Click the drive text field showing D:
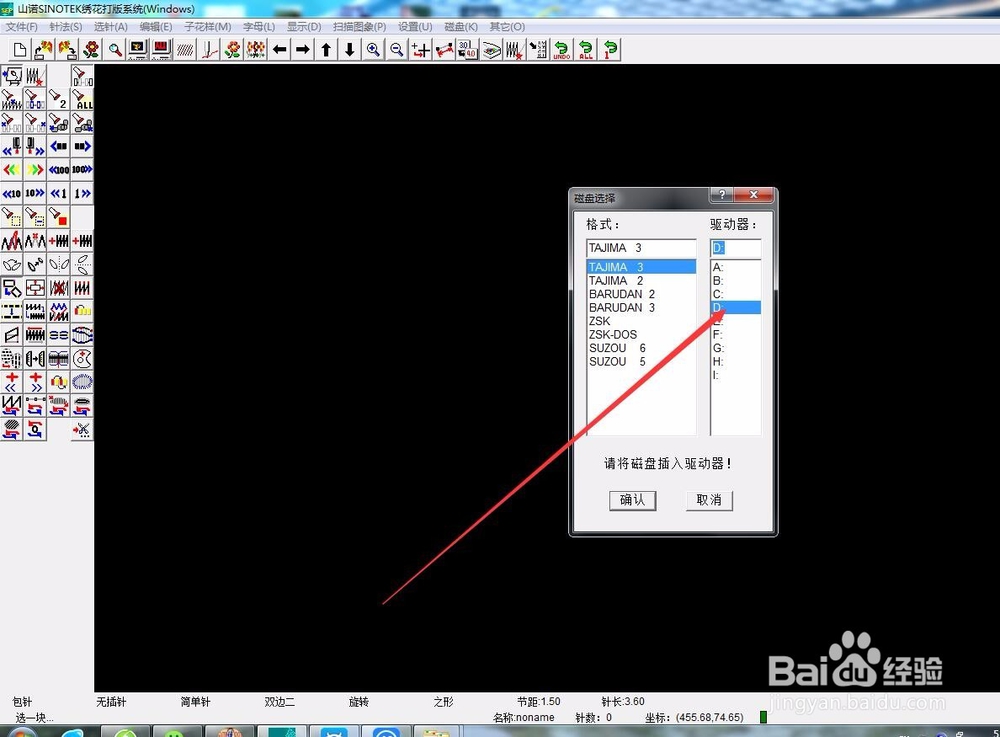 pos(735,248)
